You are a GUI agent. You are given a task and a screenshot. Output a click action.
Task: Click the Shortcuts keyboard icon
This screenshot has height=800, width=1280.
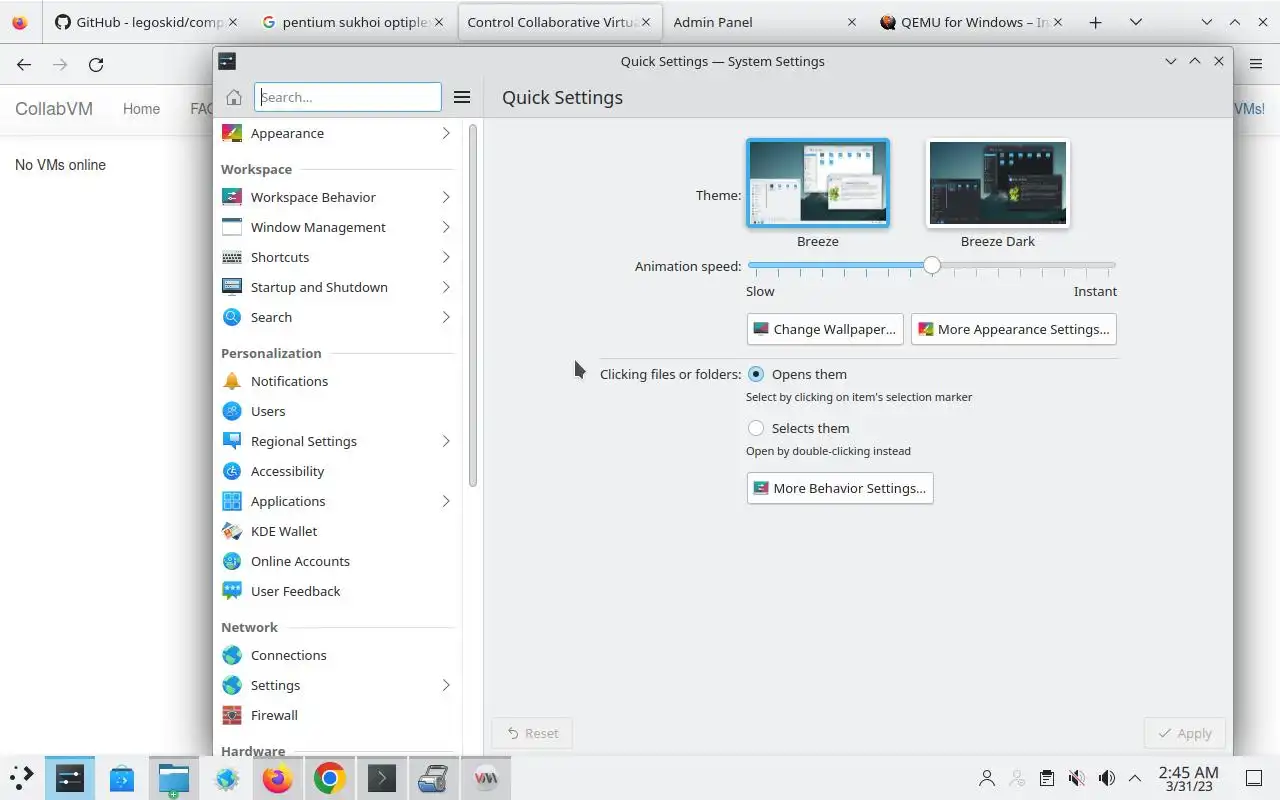pos(232,257)
